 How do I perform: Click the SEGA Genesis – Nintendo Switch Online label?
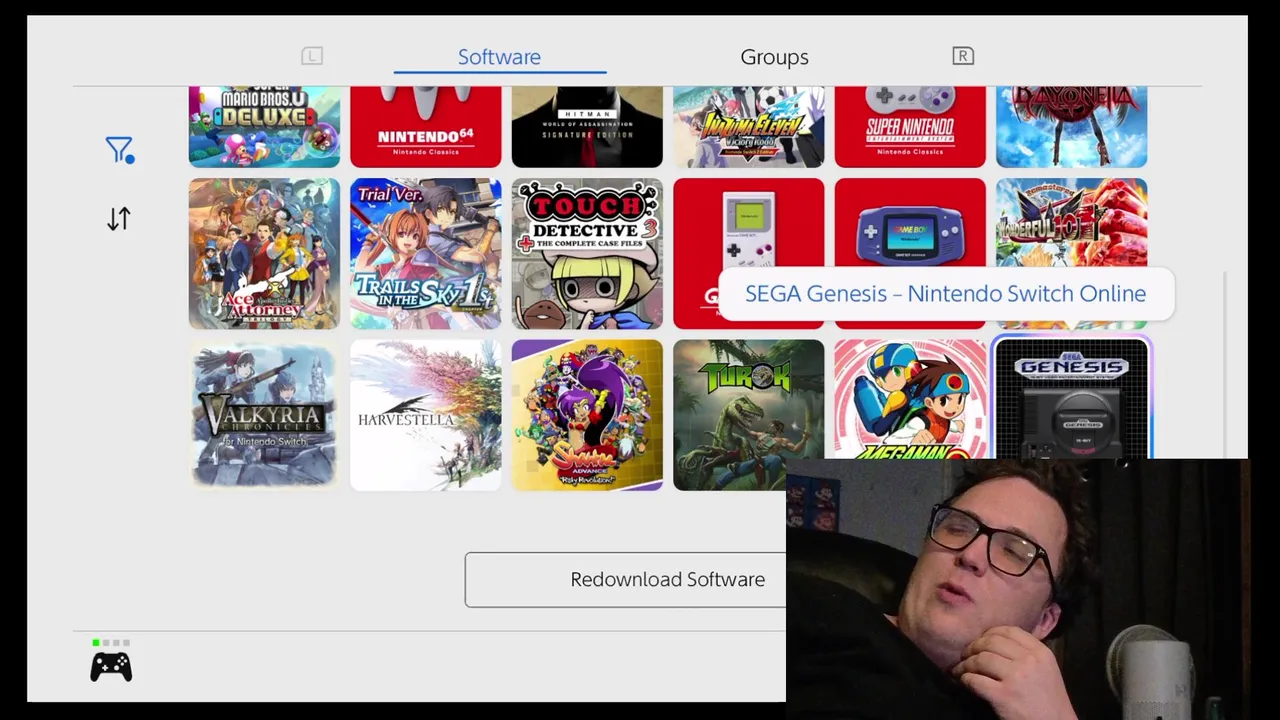point(945,293)
